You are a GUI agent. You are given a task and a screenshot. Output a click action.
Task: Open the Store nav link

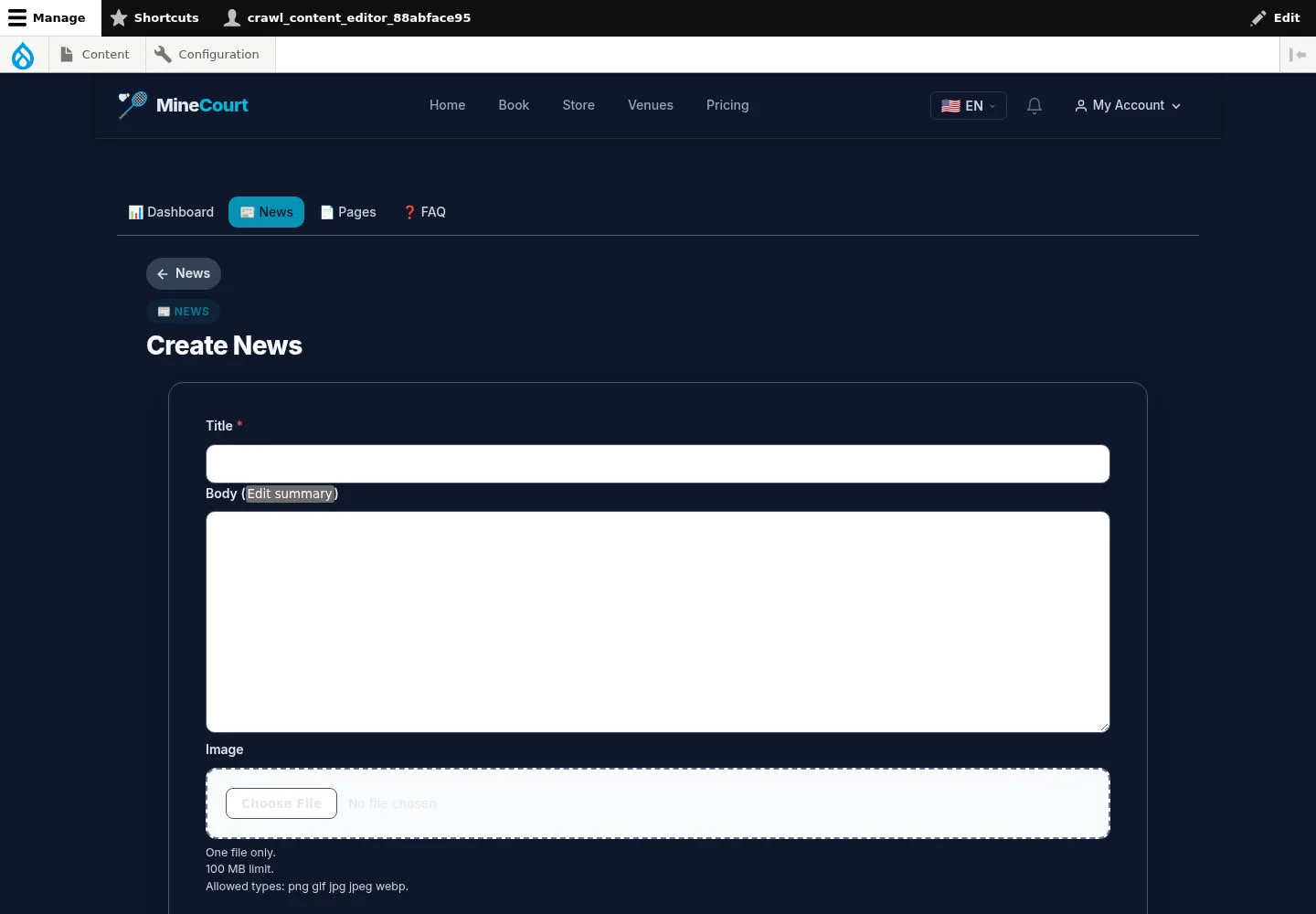point(578,105)
